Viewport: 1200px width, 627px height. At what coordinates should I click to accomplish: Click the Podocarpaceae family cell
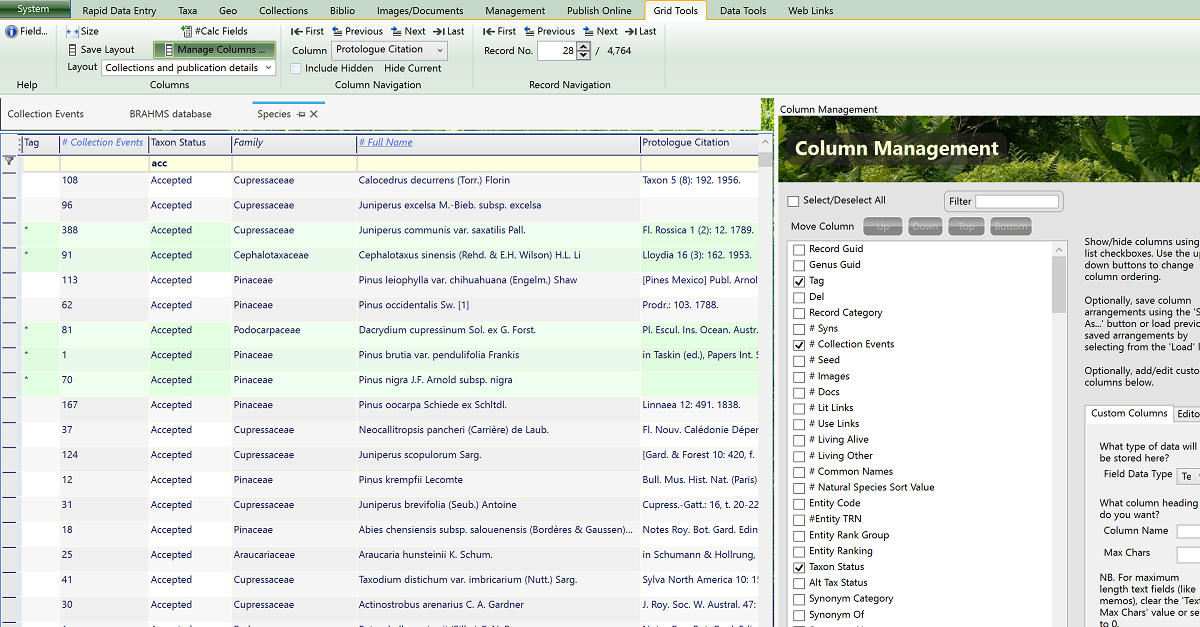(294, 330)
